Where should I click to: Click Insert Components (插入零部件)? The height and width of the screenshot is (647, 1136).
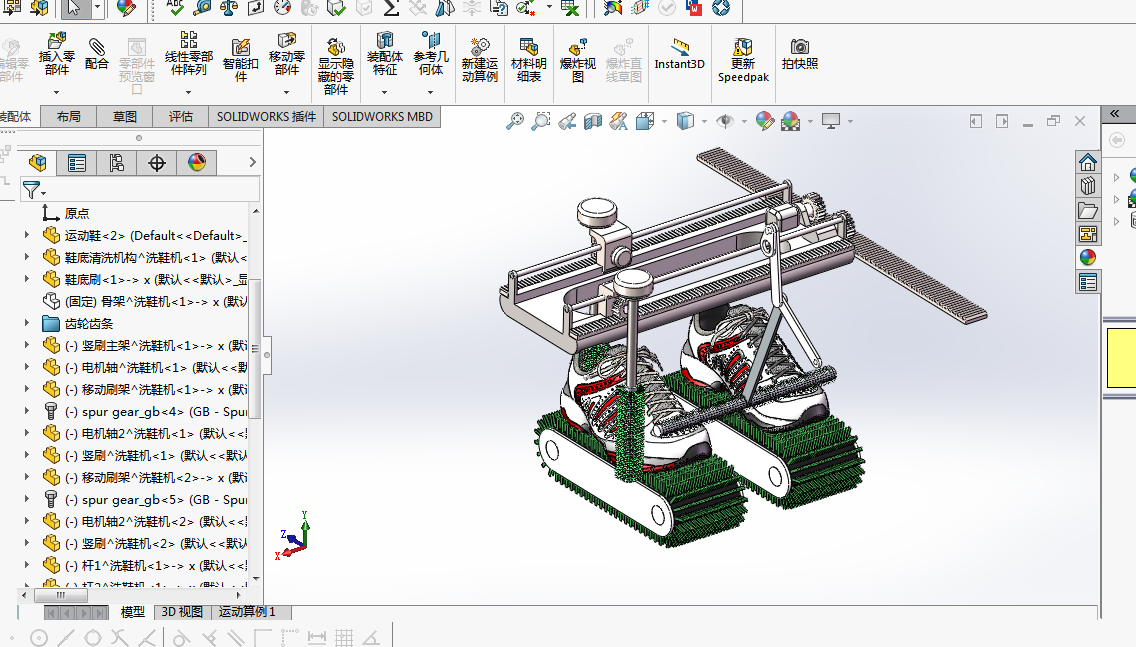coord(57,54)
